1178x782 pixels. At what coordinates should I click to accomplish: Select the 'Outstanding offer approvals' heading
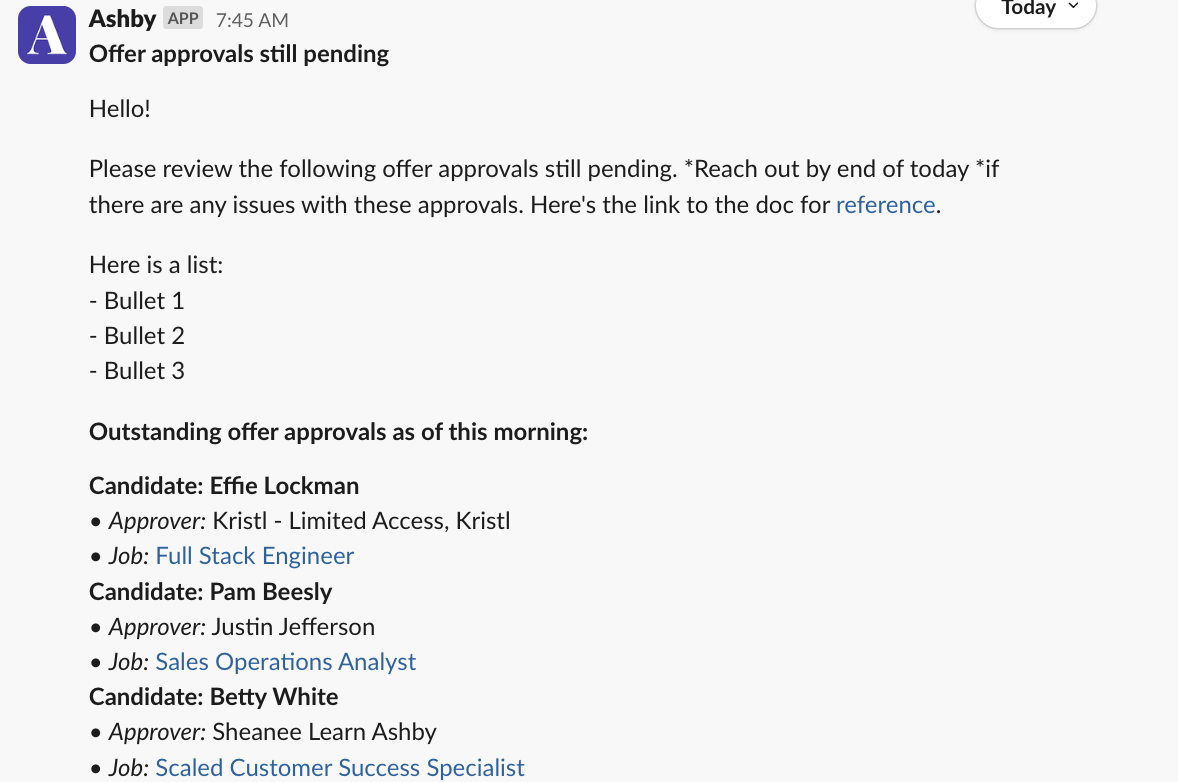click(338, 432)
